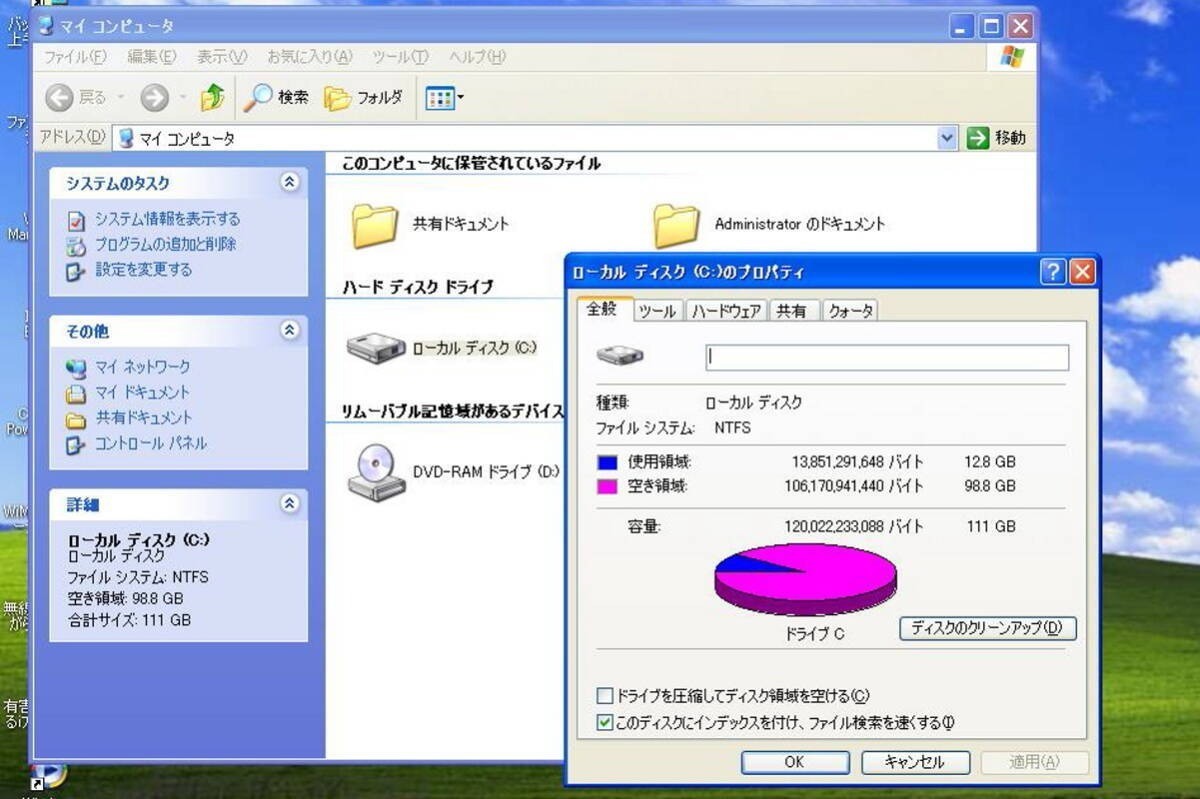1200x799 pixels.
Task: Open the views button dropdown arrow
Action: click(460, 97)
